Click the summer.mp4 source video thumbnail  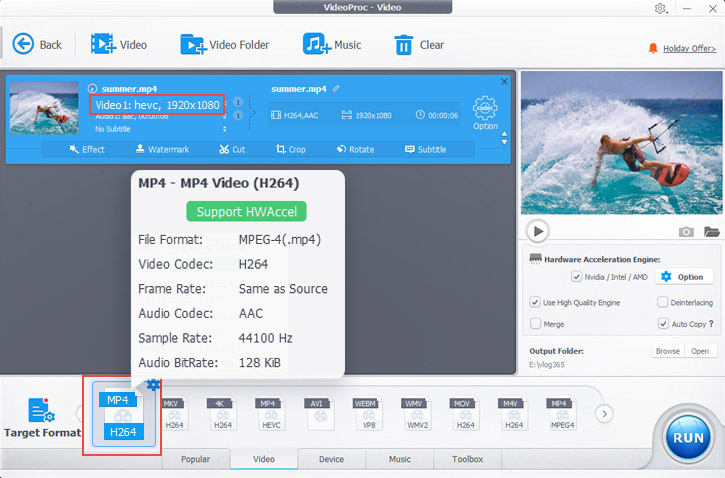pyautogui.click(x=44, y=108)
